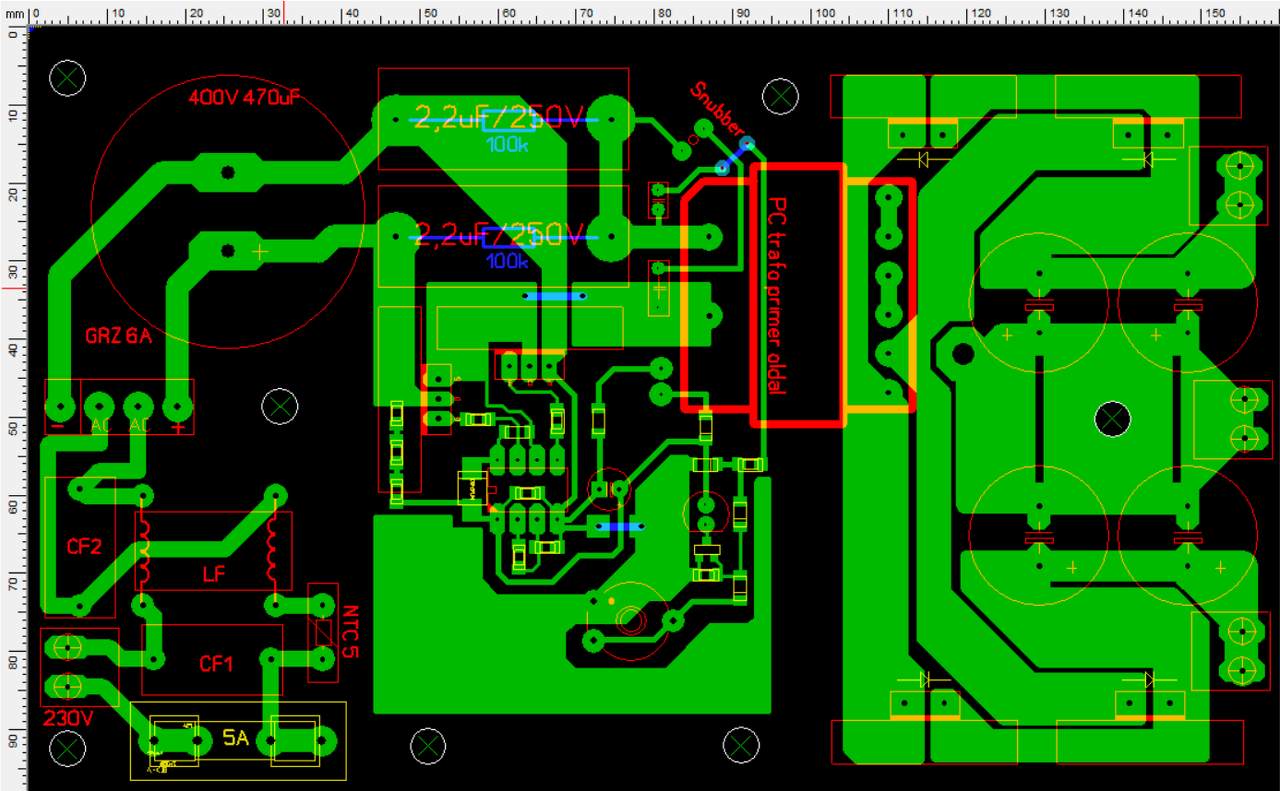Click the top-left crossed mounting hole

tap(68, 77)
